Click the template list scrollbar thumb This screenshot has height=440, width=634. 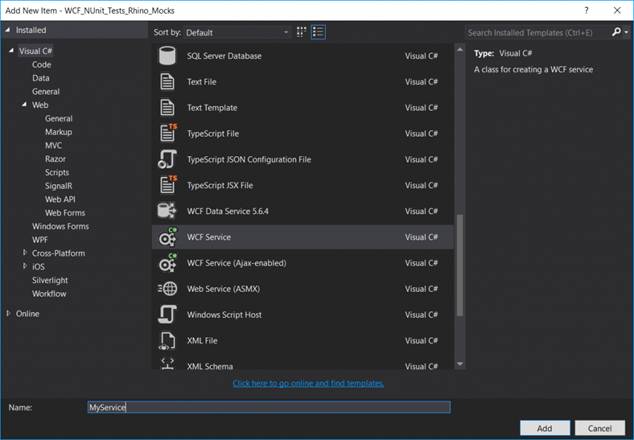tap(460, 265)
